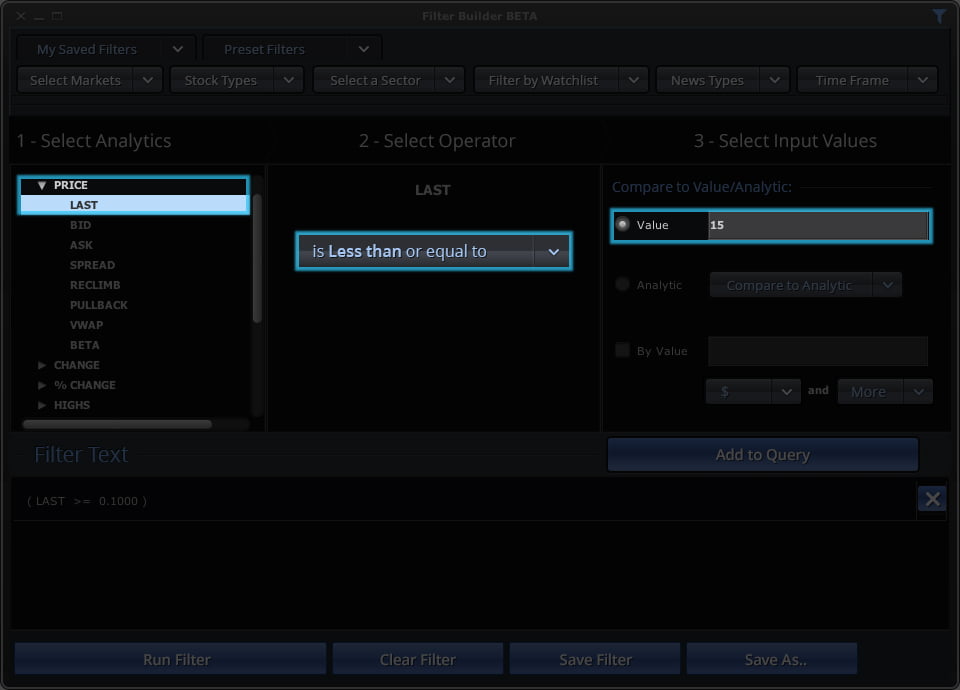The height and width of the screenshot is (690, 960).
Task: Choose the SPREAD analytic in the list
Action: pyautogui.click(x=92, y=265)
